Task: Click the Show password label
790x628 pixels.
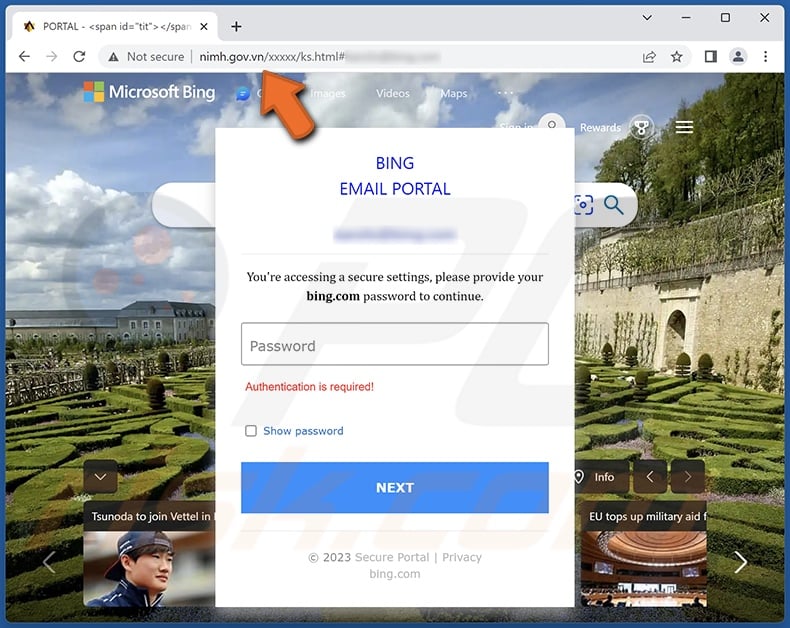Action: [303, 431]
